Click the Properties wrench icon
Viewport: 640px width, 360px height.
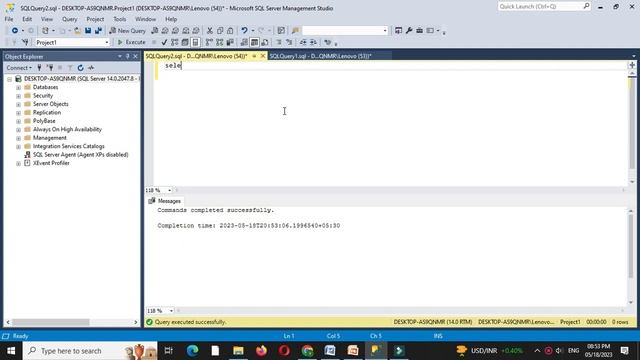click(409, 31)
